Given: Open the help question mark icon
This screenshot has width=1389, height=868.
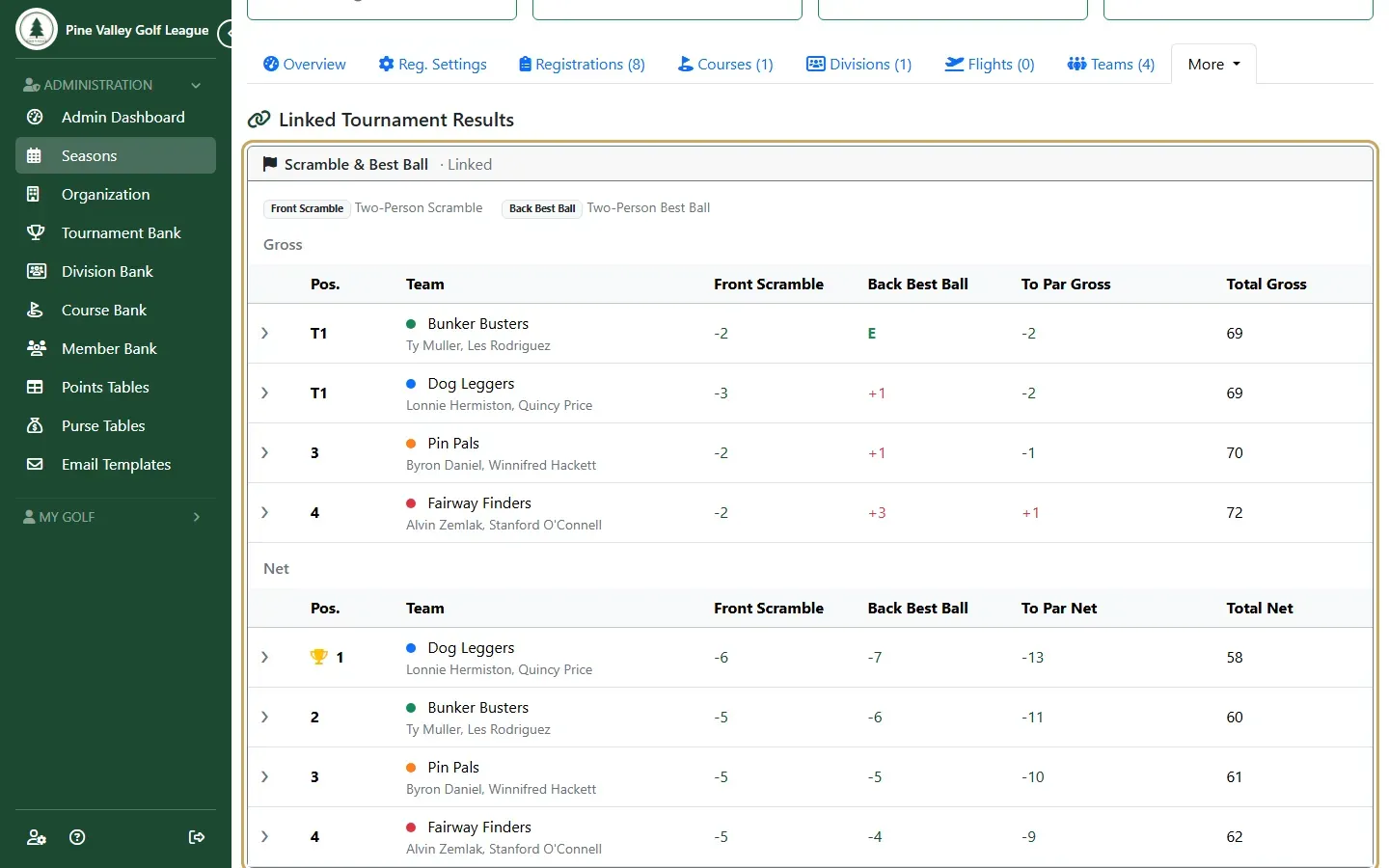Looking at the screenshot, I should (x=78, y=837).
